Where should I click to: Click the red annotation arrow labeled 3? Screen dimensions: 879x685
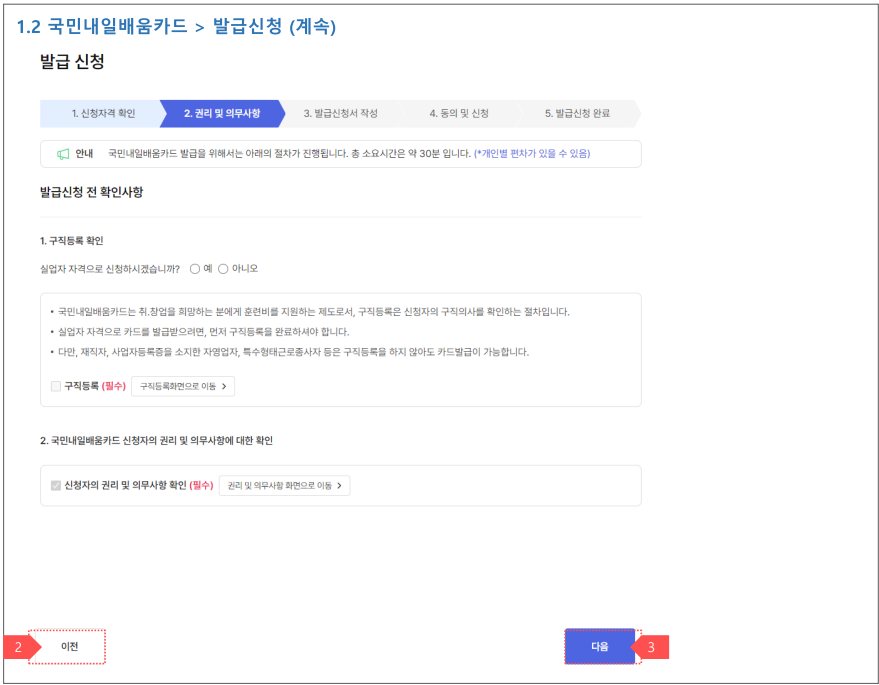[651, 647]
